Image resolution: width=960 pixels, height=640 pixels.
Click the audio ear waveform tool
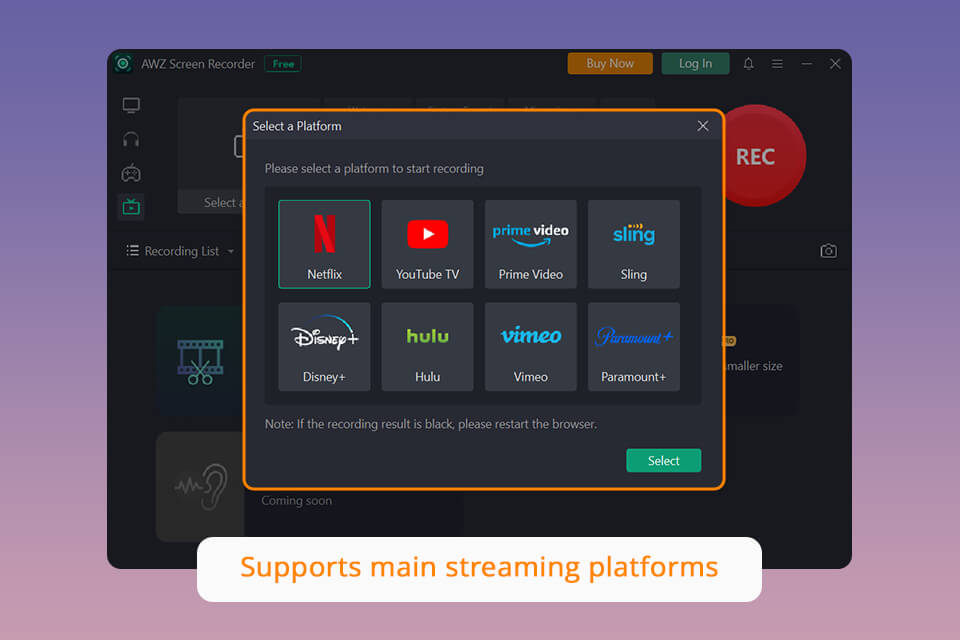(x=201, y=487)
